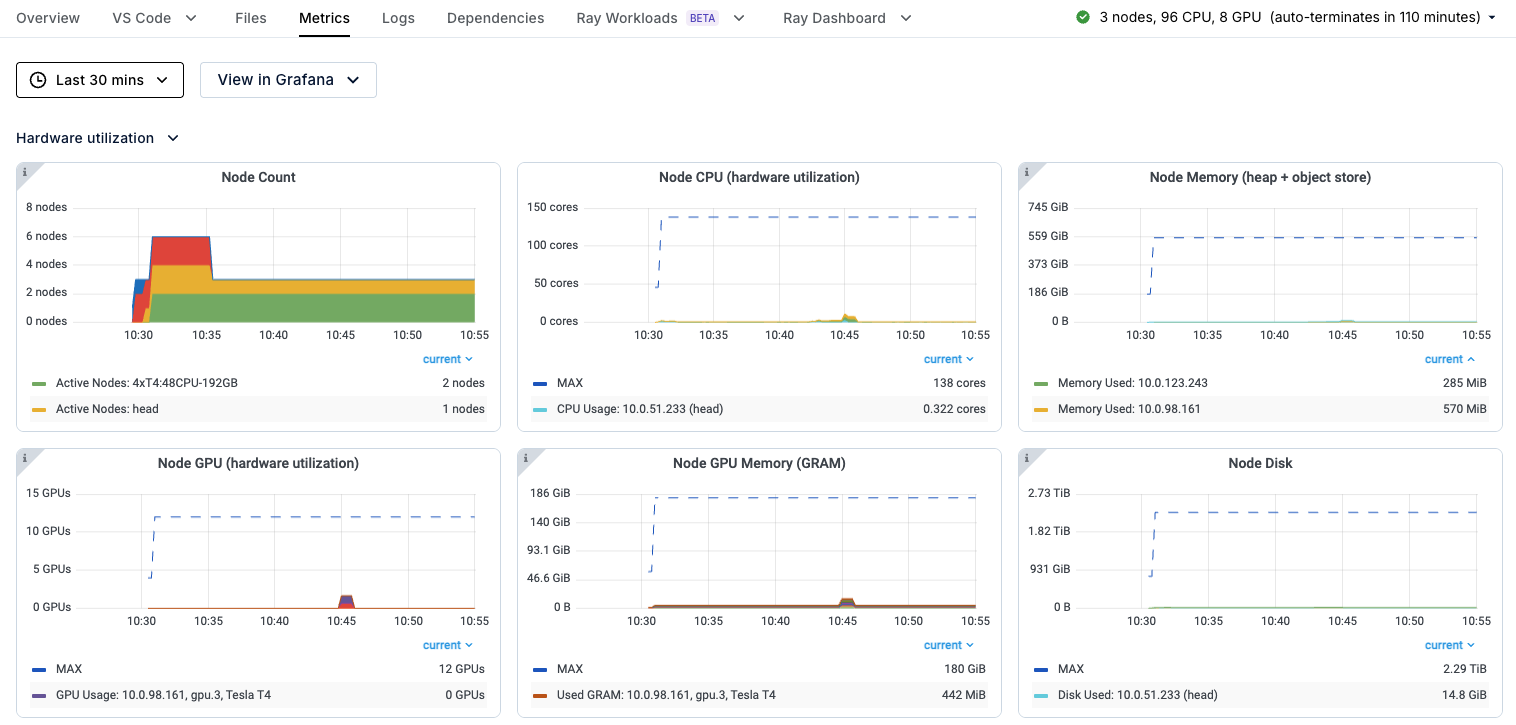
Task: Select legend entry 'Memory Used: 10.0.123.243'
Action: coord(1132,383)
